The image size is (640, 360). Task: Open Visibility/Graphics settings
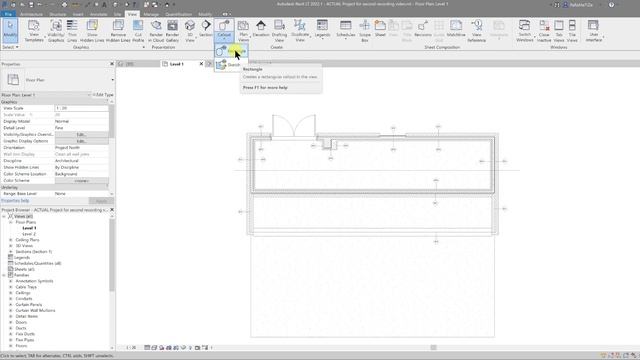coord(56,31)
